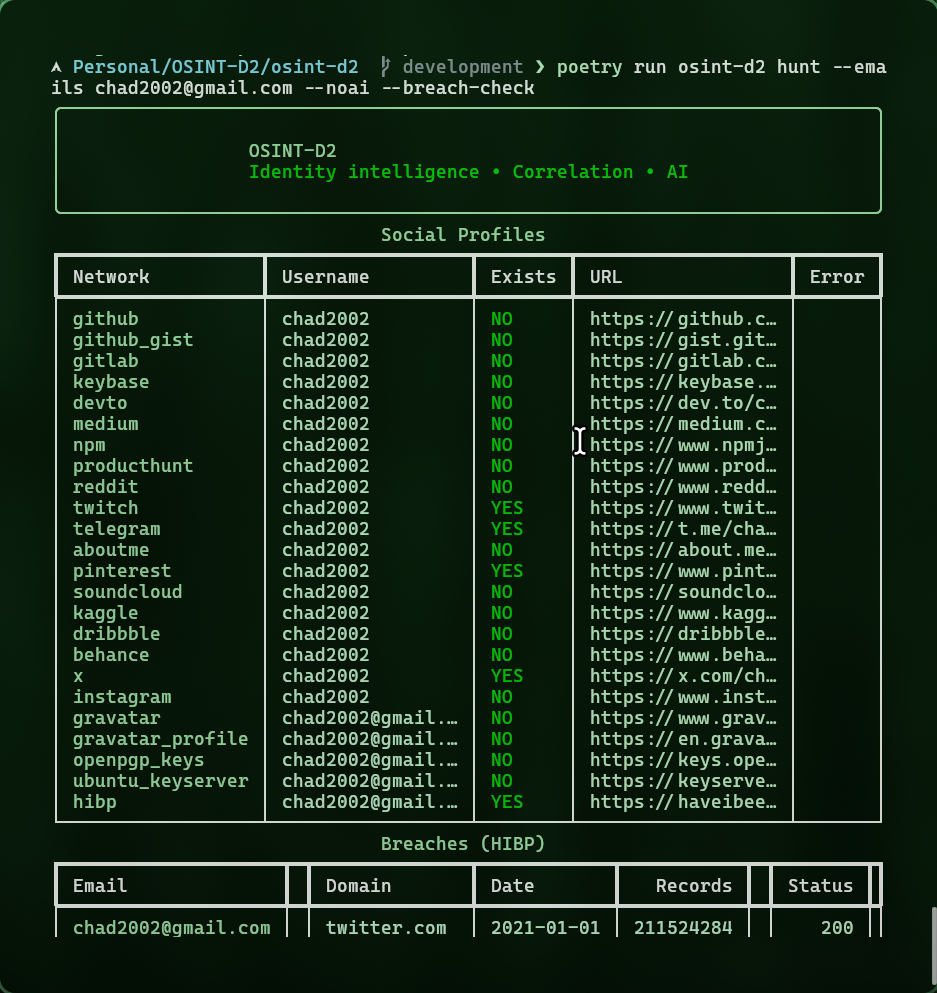Select the 'pinterest' network name

point(122,571)
